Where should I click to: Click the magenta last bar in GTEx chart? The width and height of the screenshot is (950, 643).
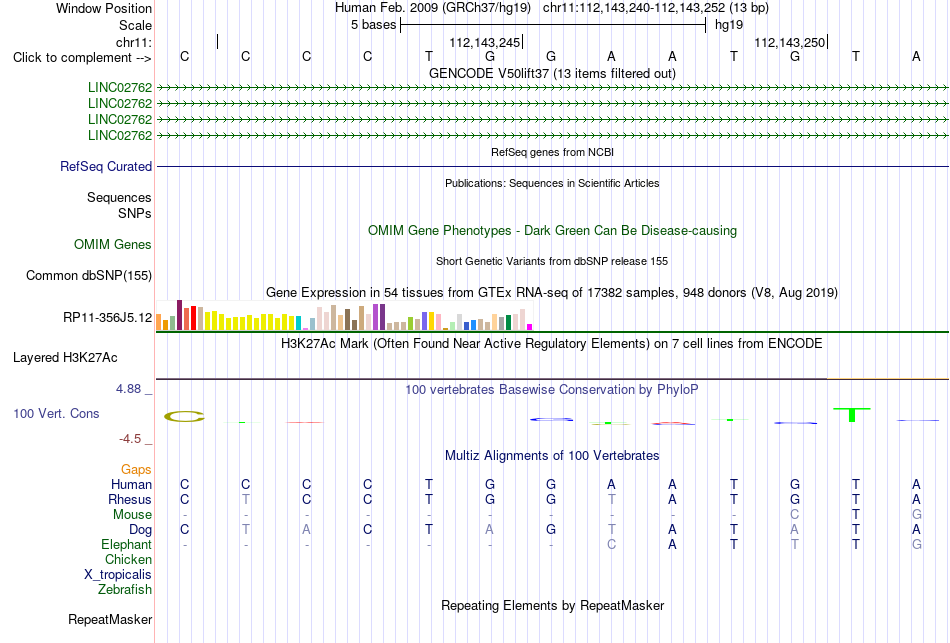530,327
